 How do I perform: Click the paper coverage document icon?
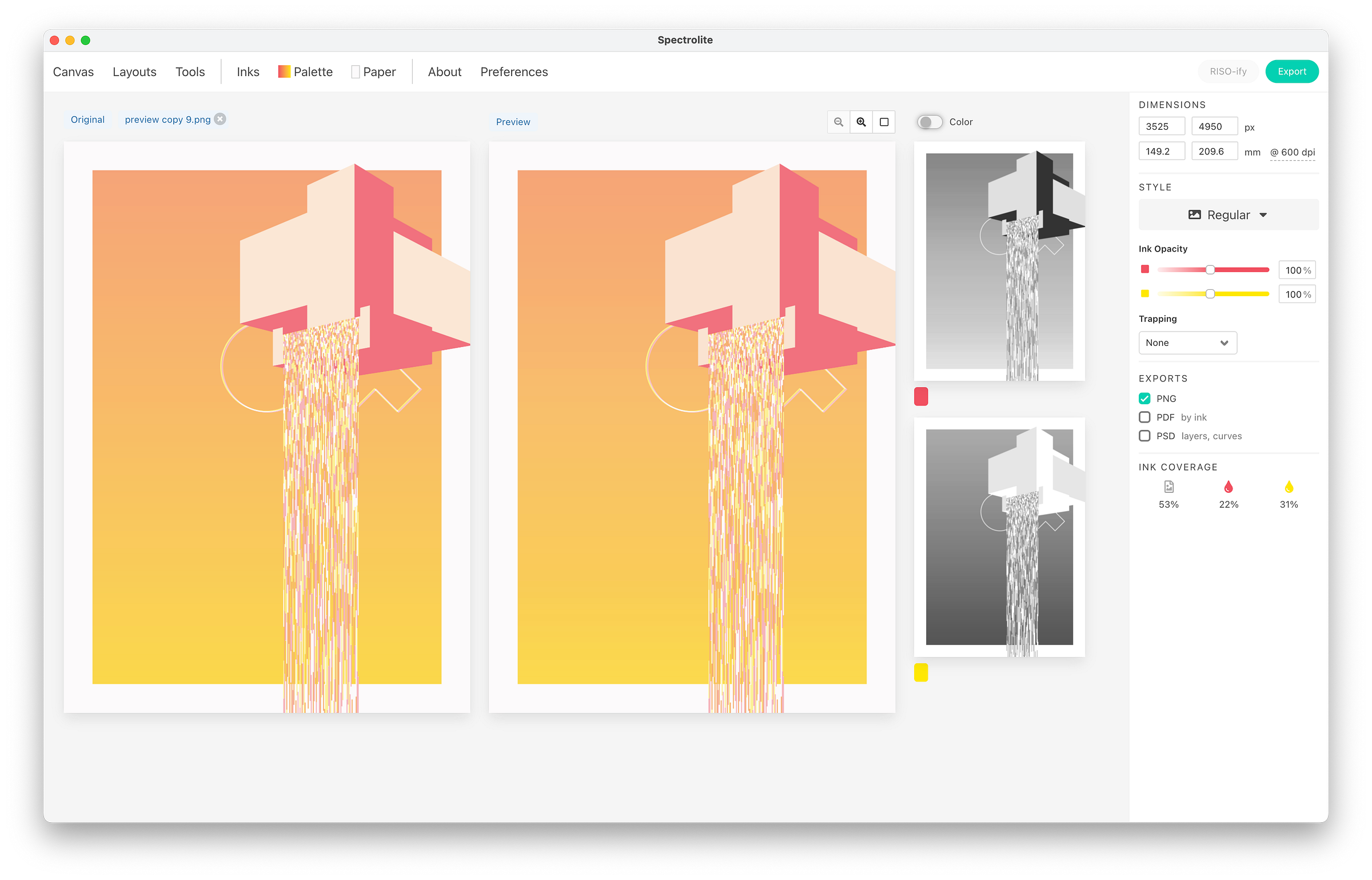(1168, 487)
